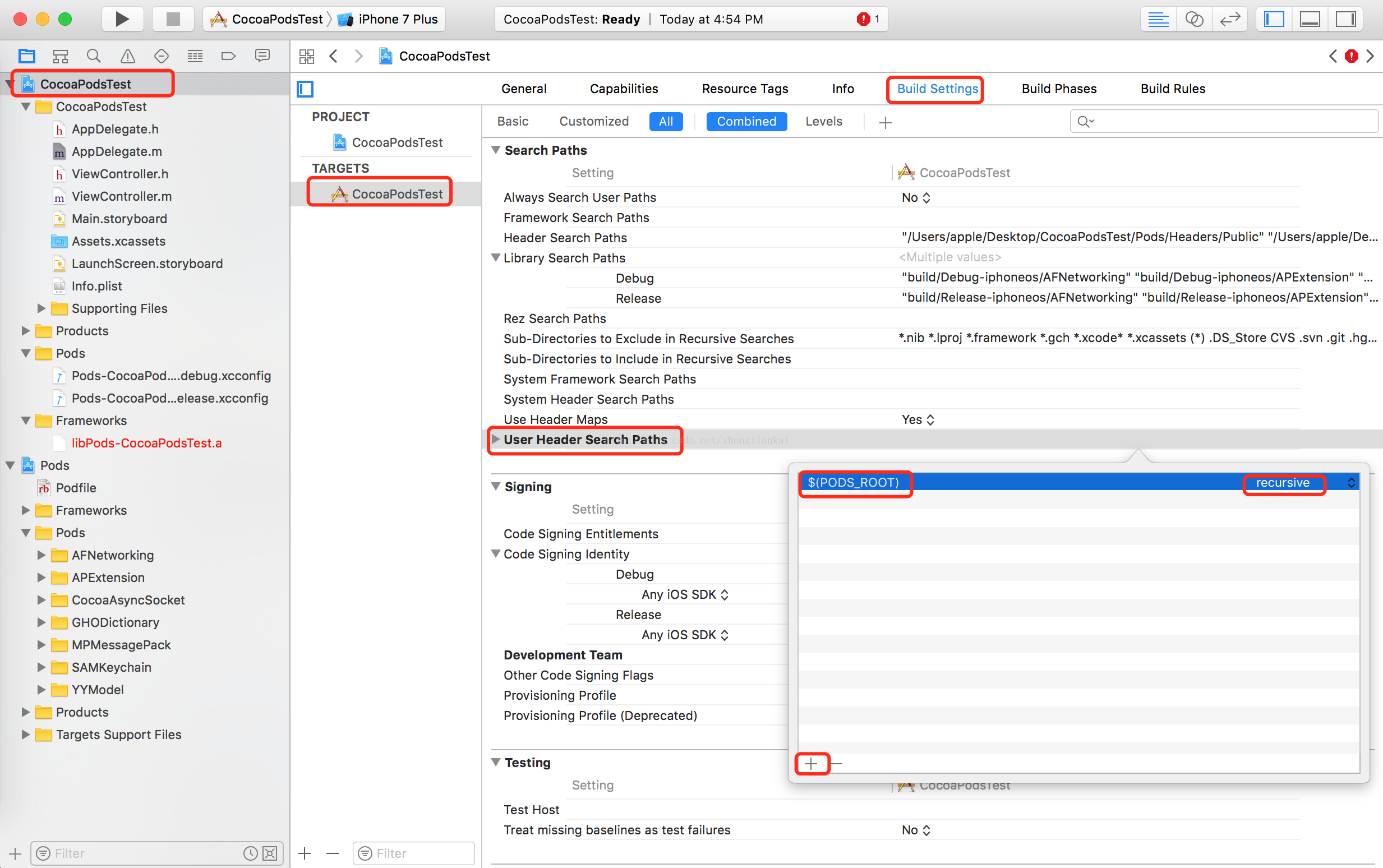
Task: Collapse Library Search Paths row
Action: (495, 258)
